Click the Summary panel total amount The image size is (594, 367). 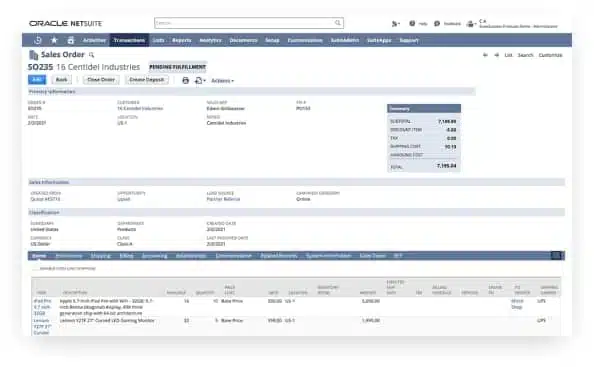click(x=446, y=166)
